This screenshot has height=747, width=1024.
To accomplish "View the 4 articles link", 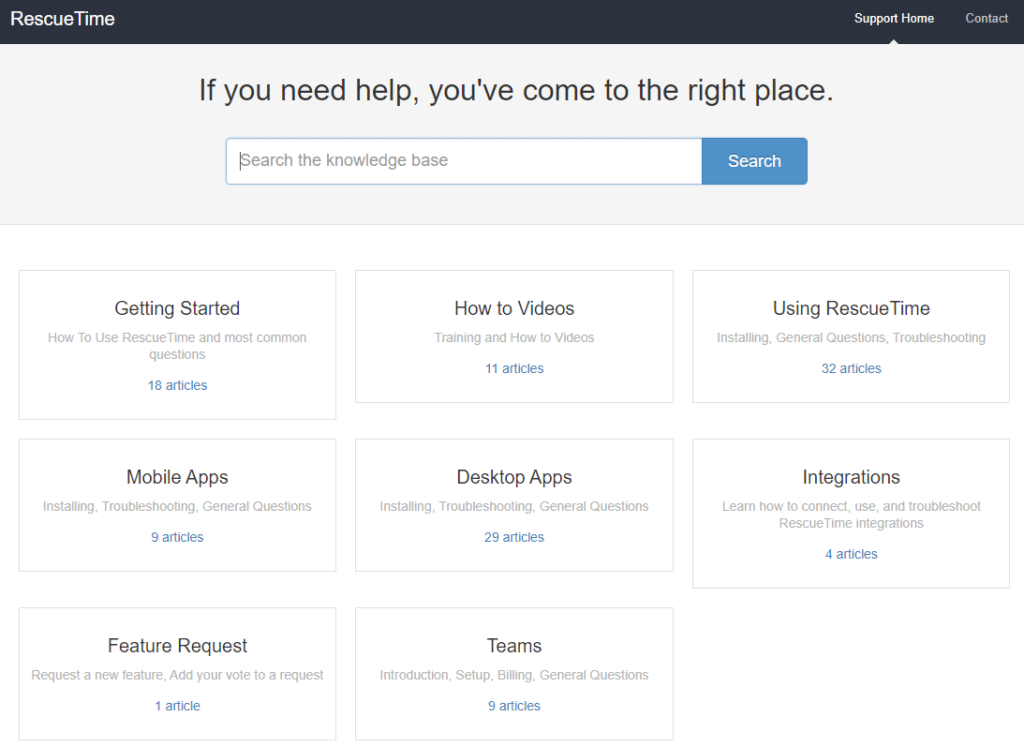I will coord(851,554).
